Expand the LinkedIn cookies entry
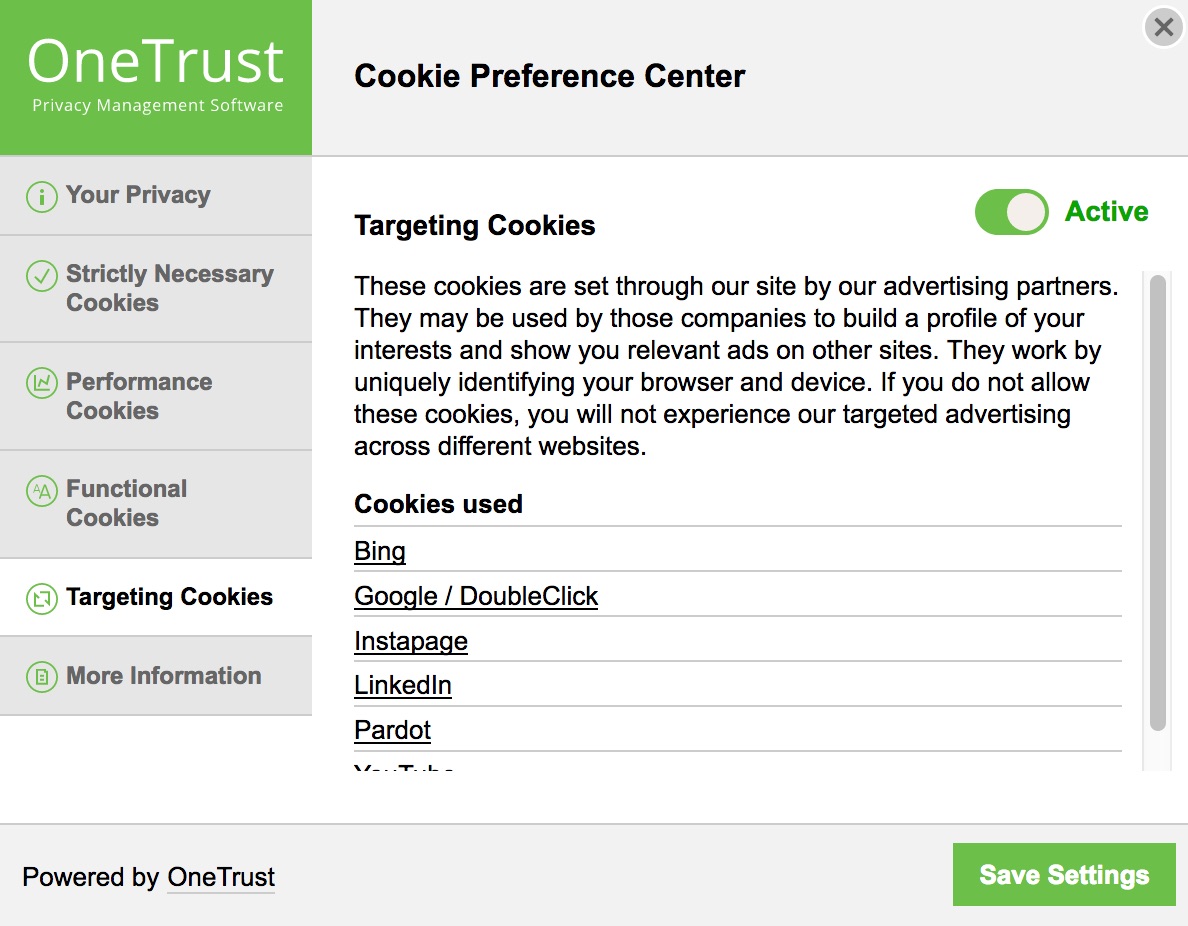 (x=403, y=686)
